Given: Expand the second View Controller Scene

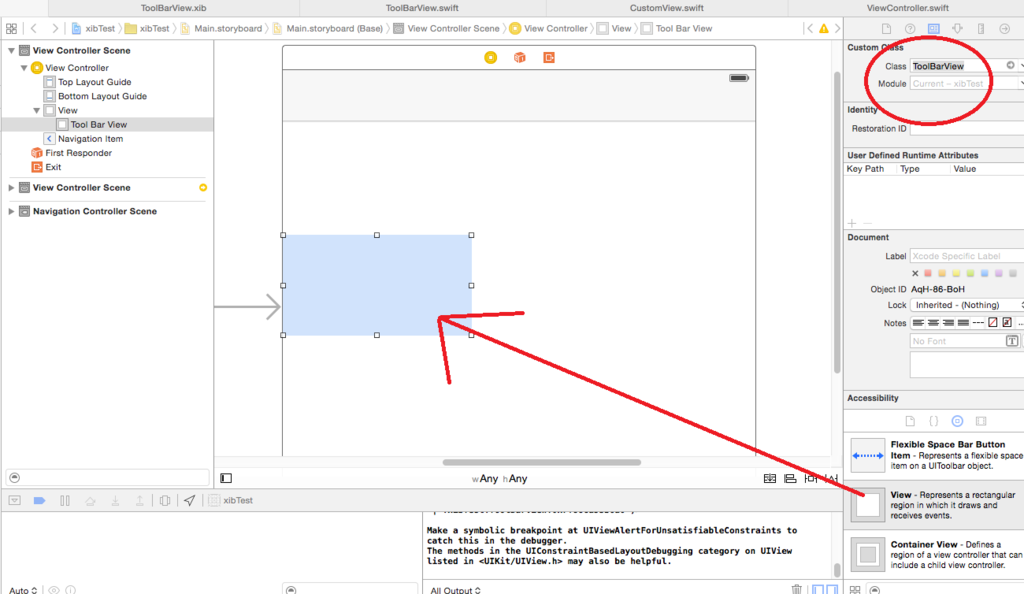Looking at the screenshot, I should pos(11,187).
